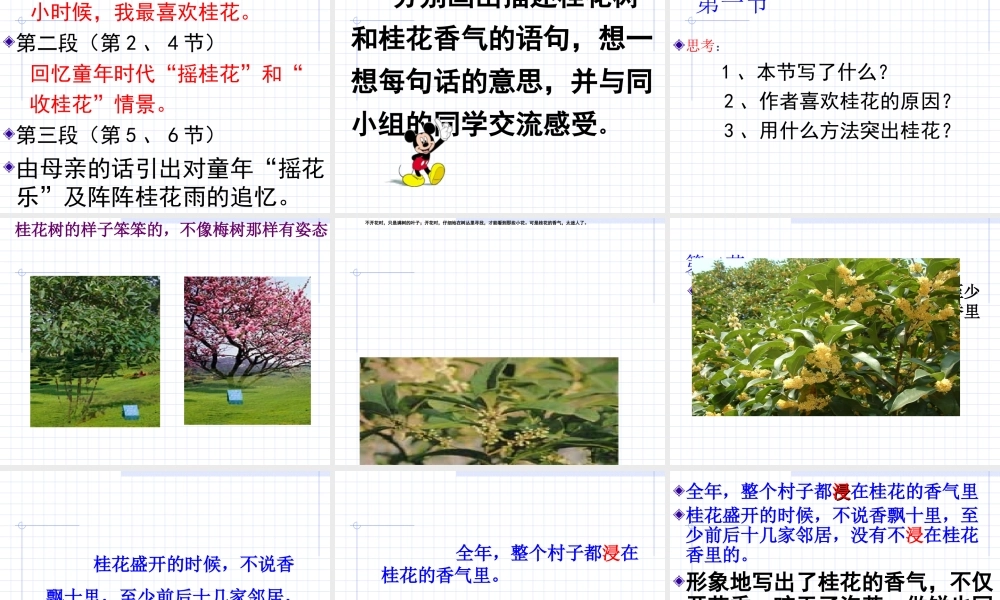Viewport: 1000px width, 600px height.
Task: Click the tiny caption above the buds photo
Action: [x=476, y=223]
